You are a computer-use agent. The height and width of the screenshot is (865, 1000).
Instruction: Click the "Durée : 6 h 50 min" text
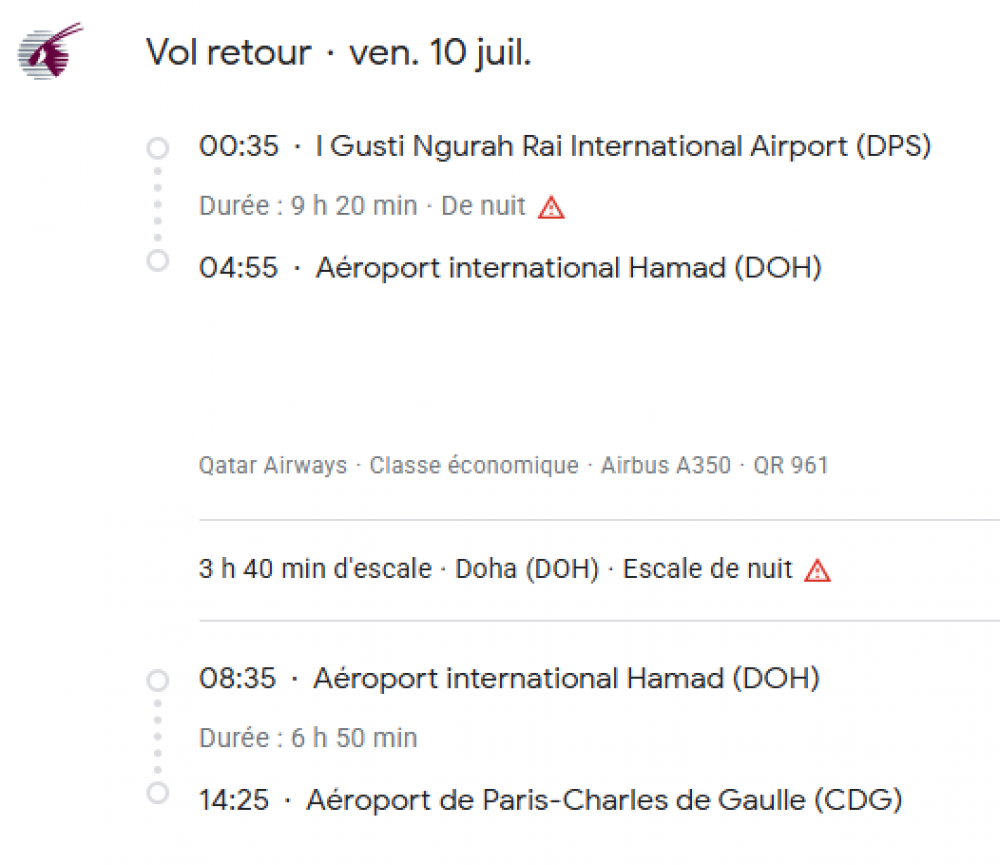[308, 738]
